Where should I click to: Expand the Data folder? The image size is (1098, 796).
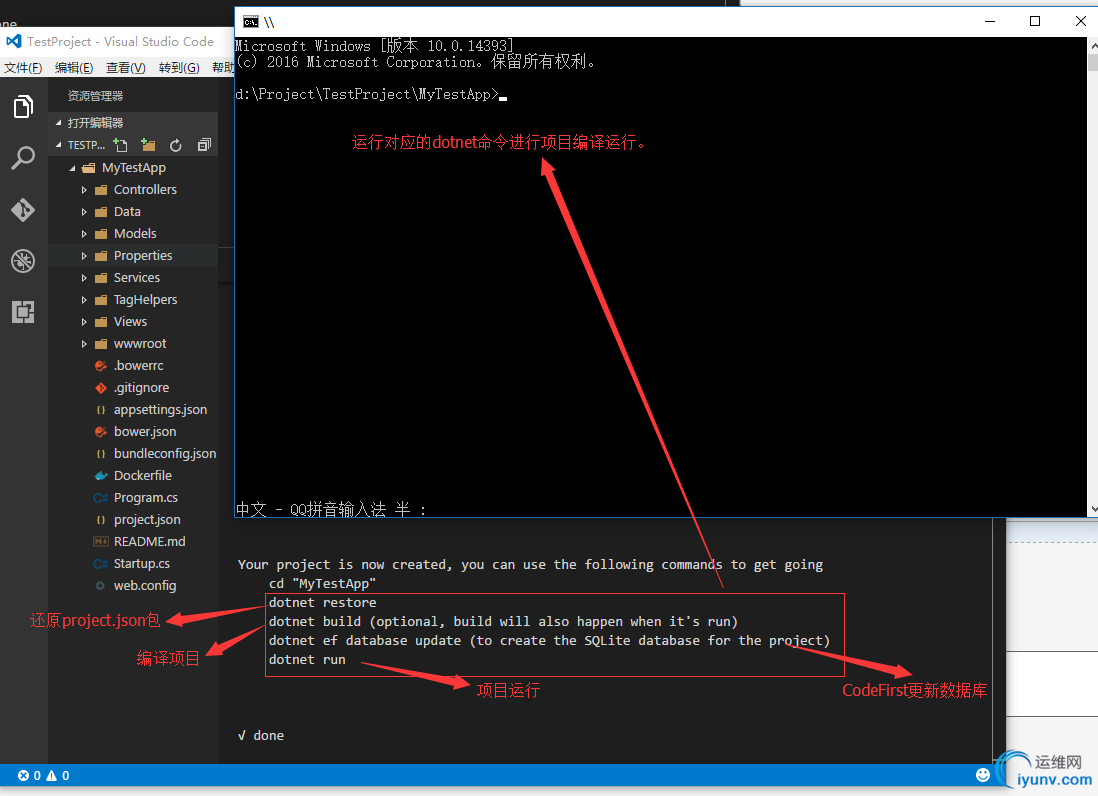coord(84,211)
